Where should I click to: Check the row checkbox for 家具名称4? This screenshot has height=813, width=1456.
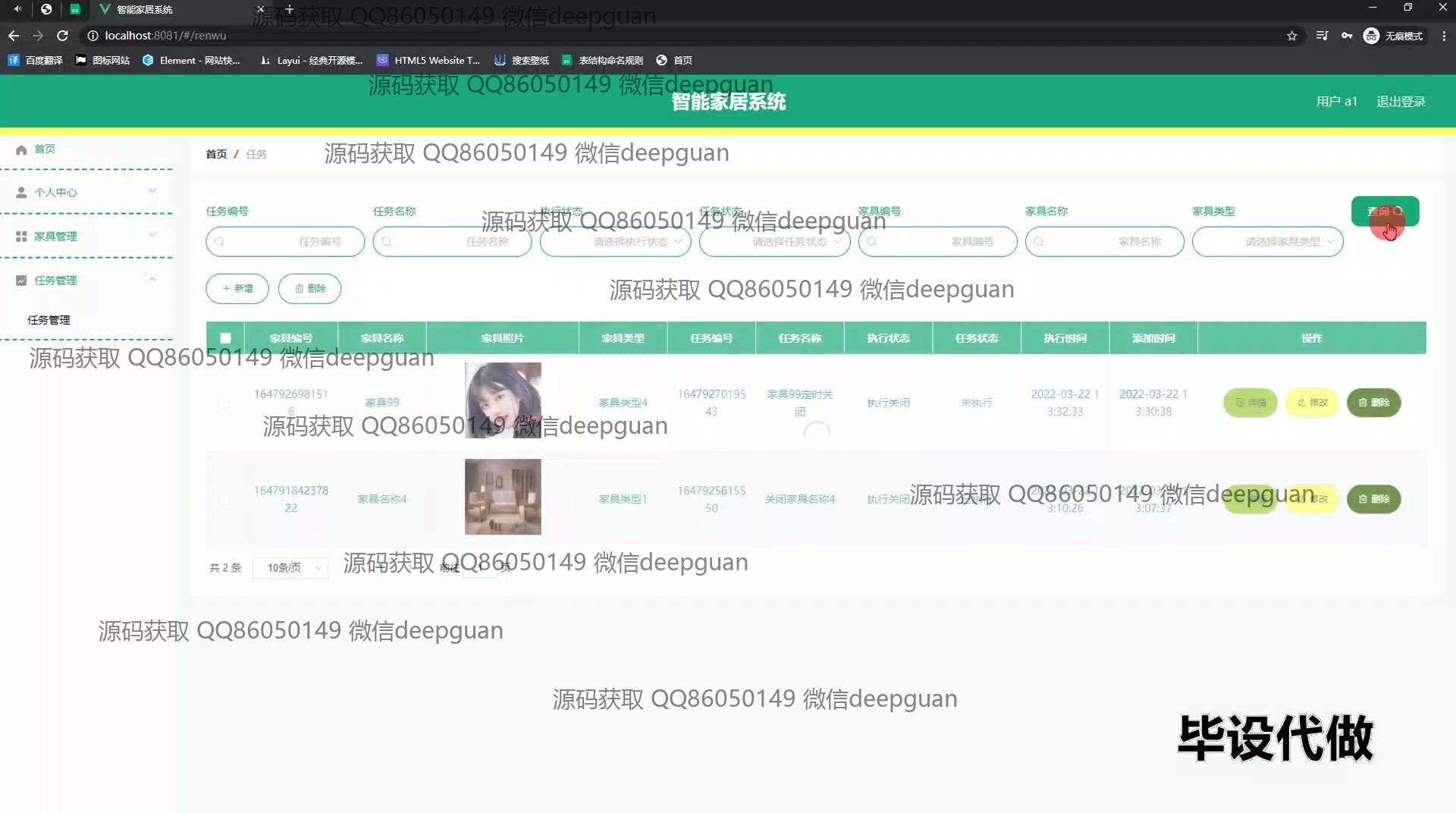(x=224, y=499)
